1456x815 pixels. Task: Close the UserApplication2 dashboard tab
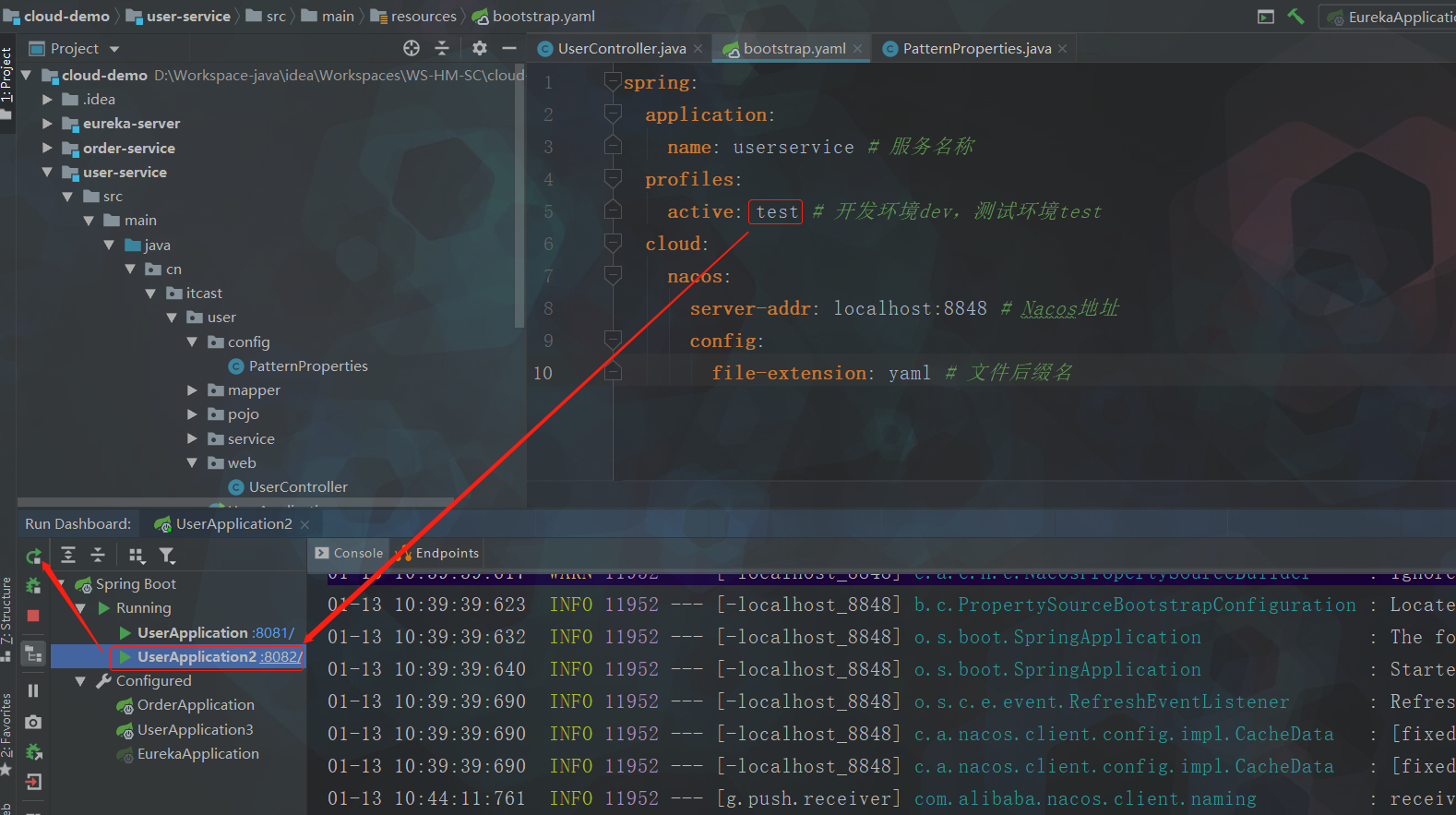point(304,524)
